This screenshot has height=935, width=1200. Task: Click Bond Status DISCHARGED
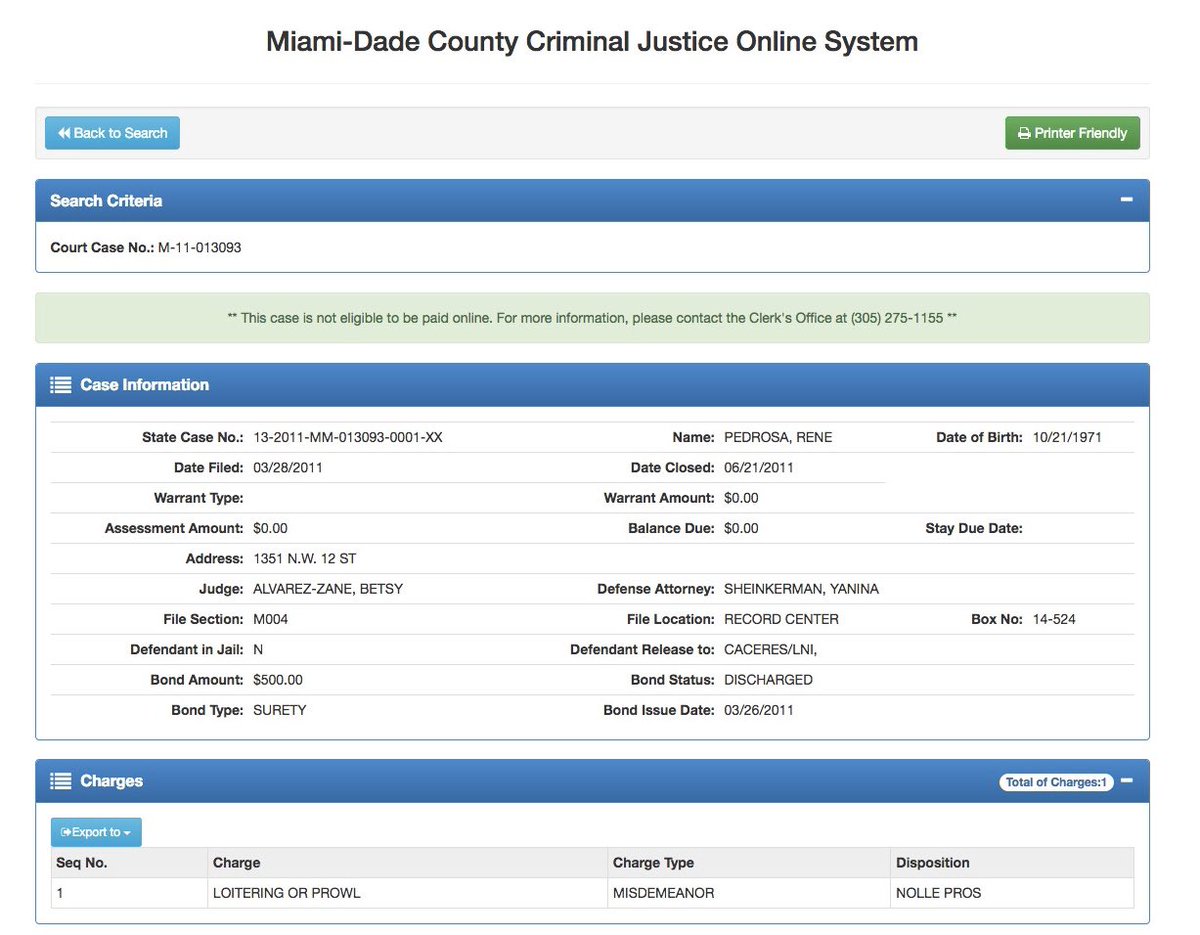point(768,680)
